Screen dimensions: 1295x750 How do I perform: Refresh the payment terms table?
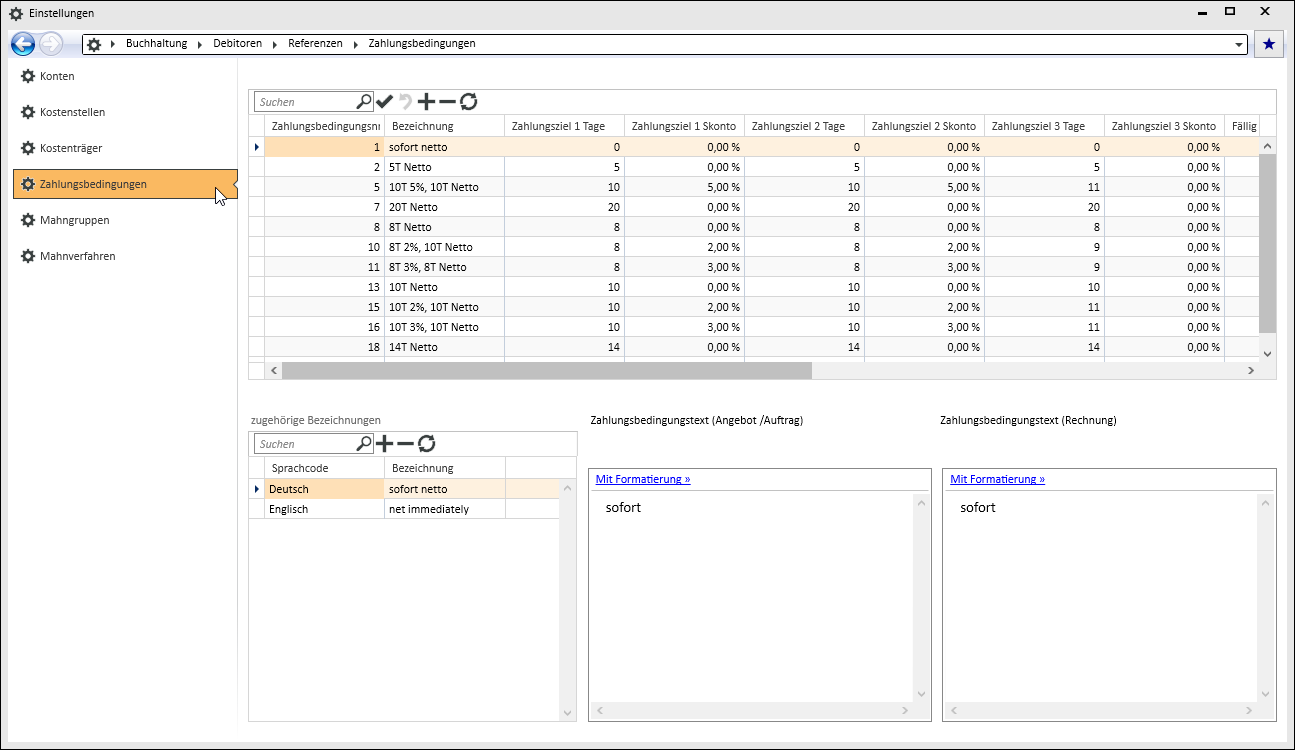[468, 101]
